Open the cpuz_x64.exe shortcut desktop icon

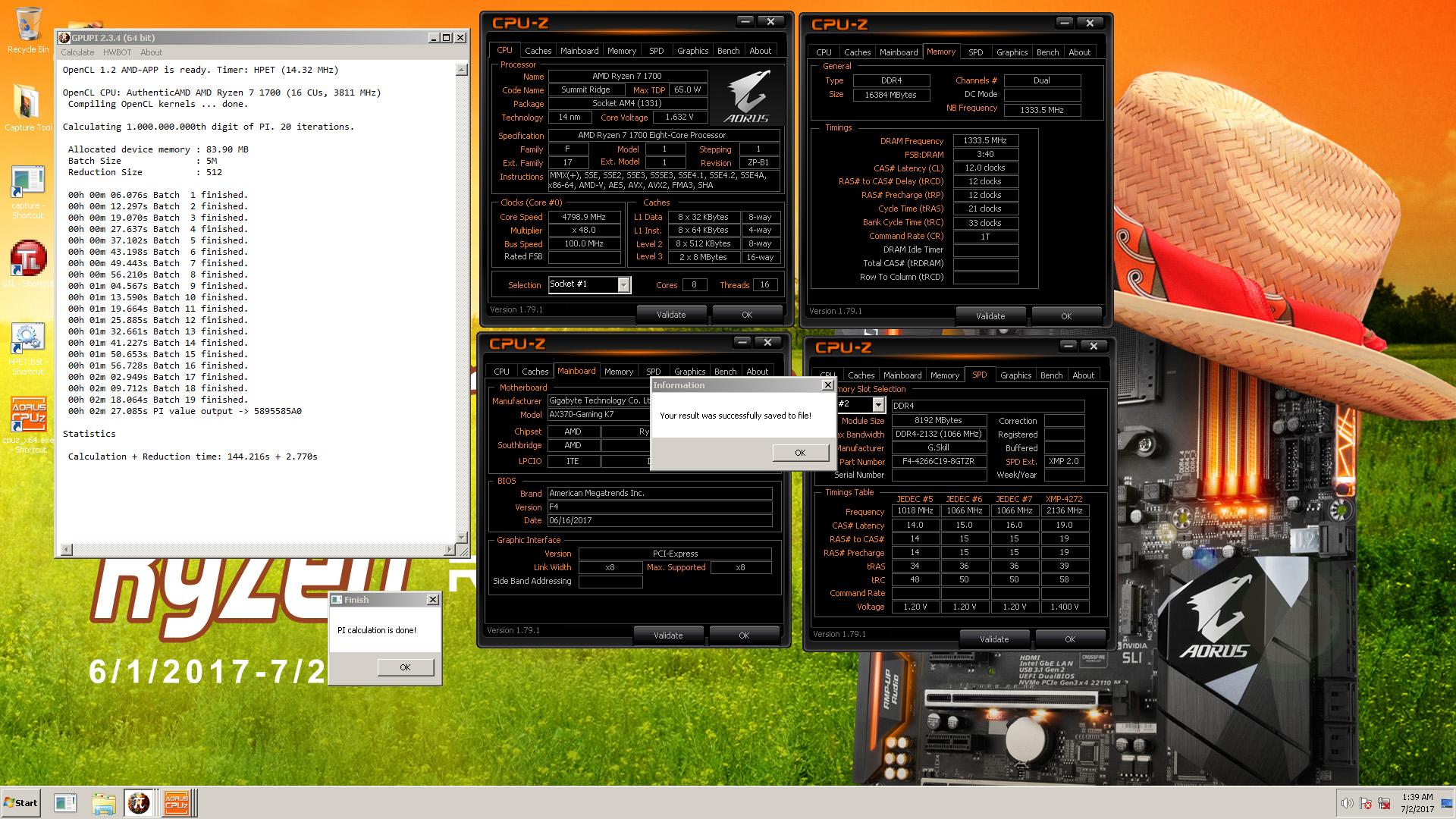point(28,425)
